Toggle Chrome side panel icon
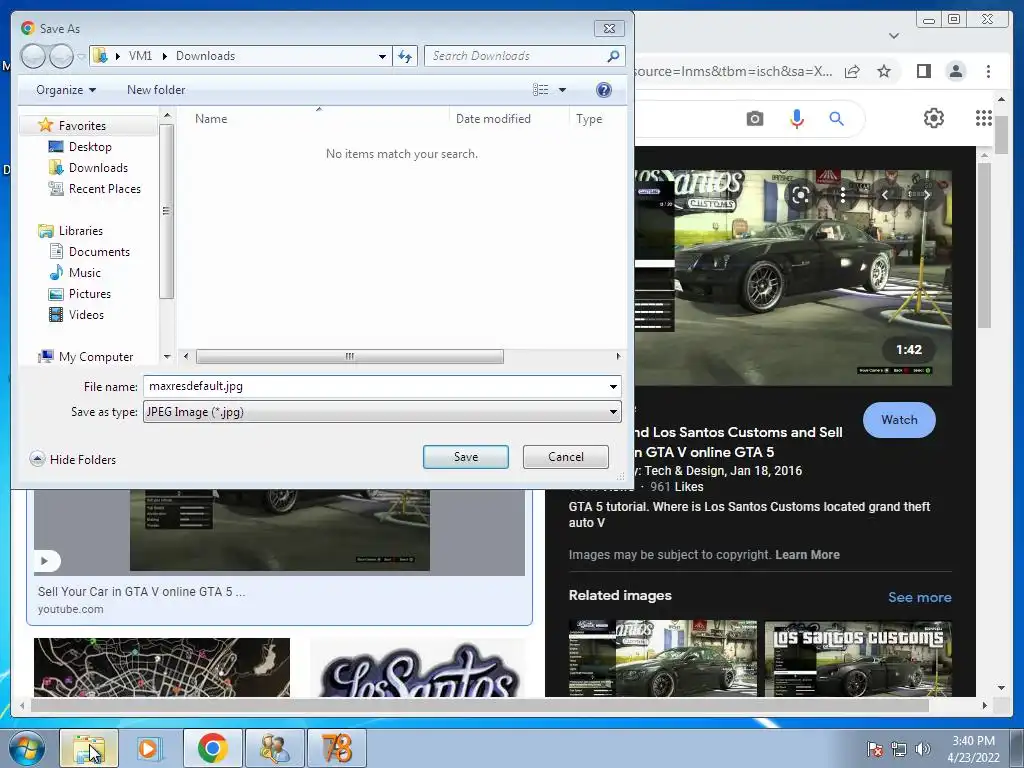Screen dimensions: 1024x768 point(923,71)
